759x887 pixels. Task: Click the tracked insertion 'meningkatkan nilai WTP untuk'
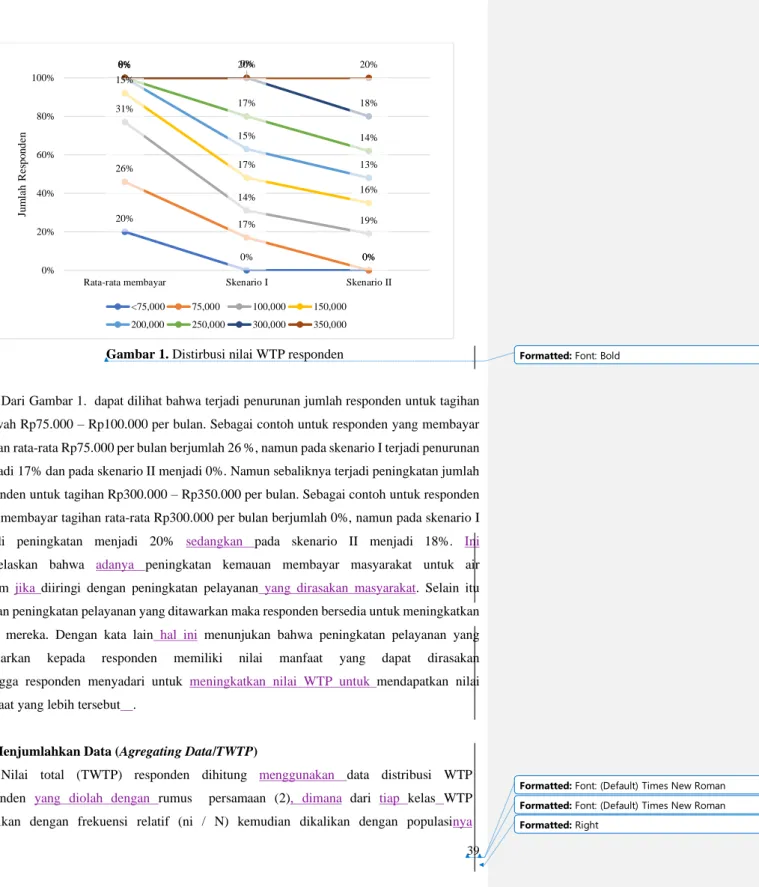coord(279,682)
